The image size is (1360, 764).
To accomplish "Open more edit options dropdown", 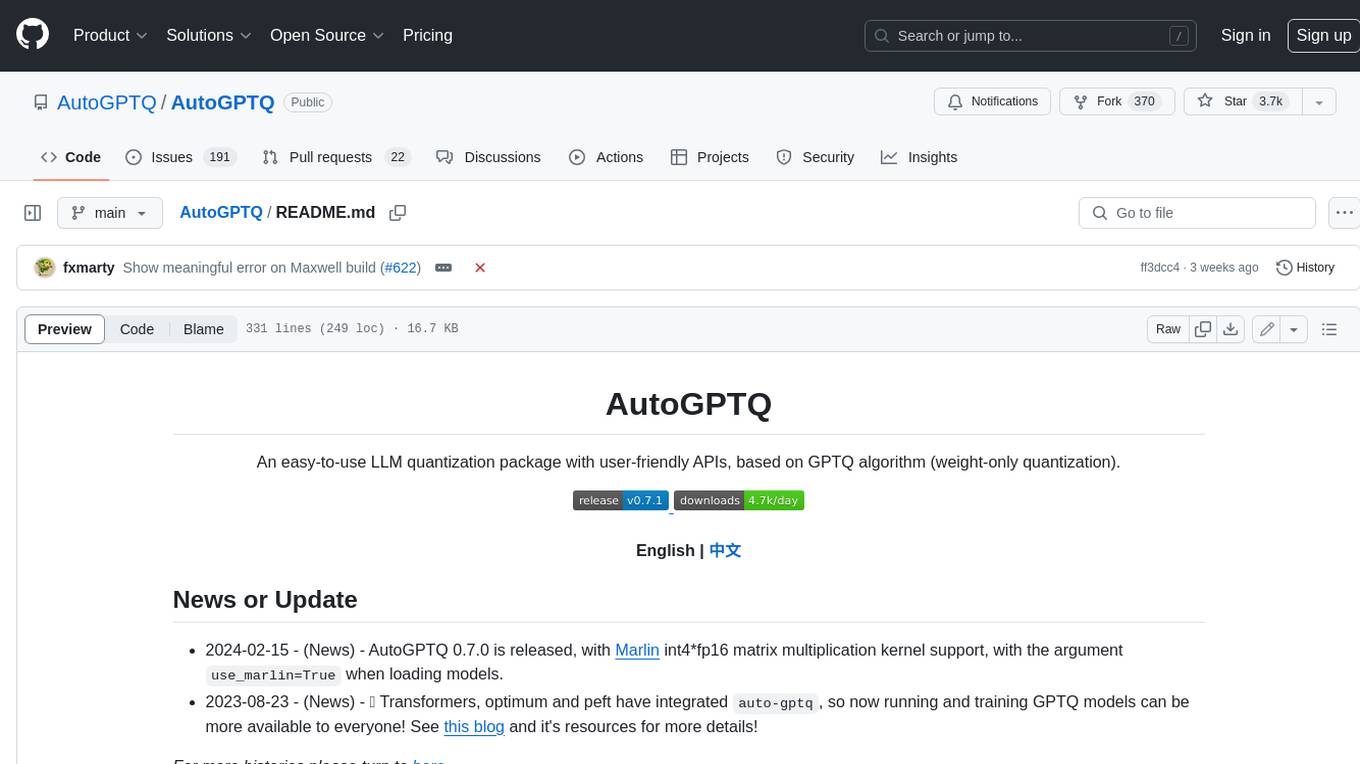I will click(x=1294, y=329).
